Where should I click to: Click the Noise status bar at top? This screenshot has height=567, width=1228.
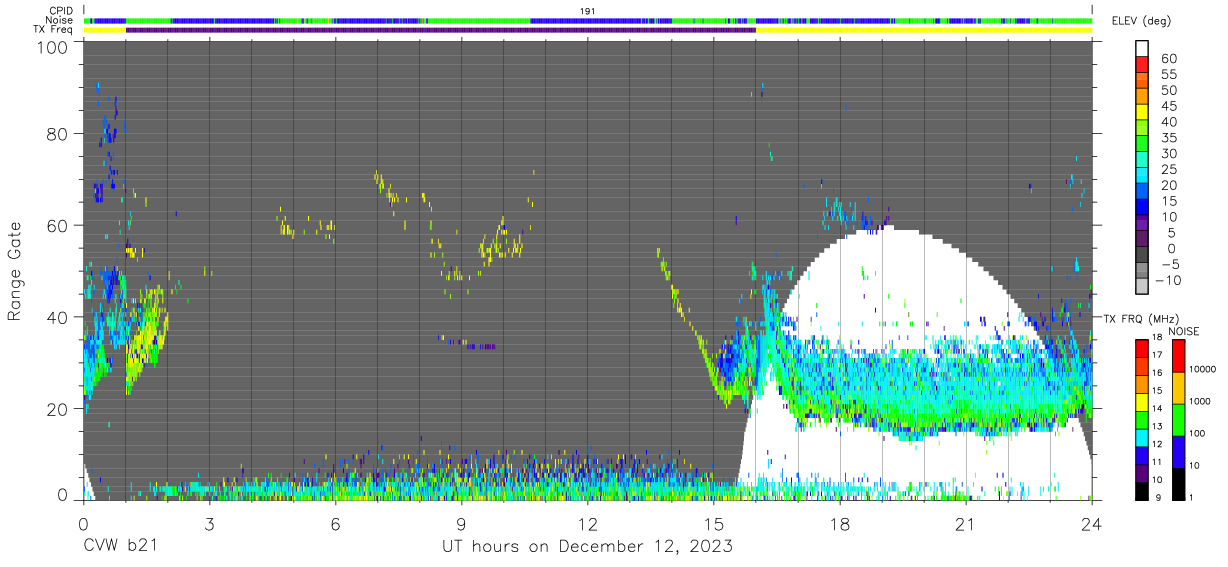pyautogui.click(x=588, y=20)
